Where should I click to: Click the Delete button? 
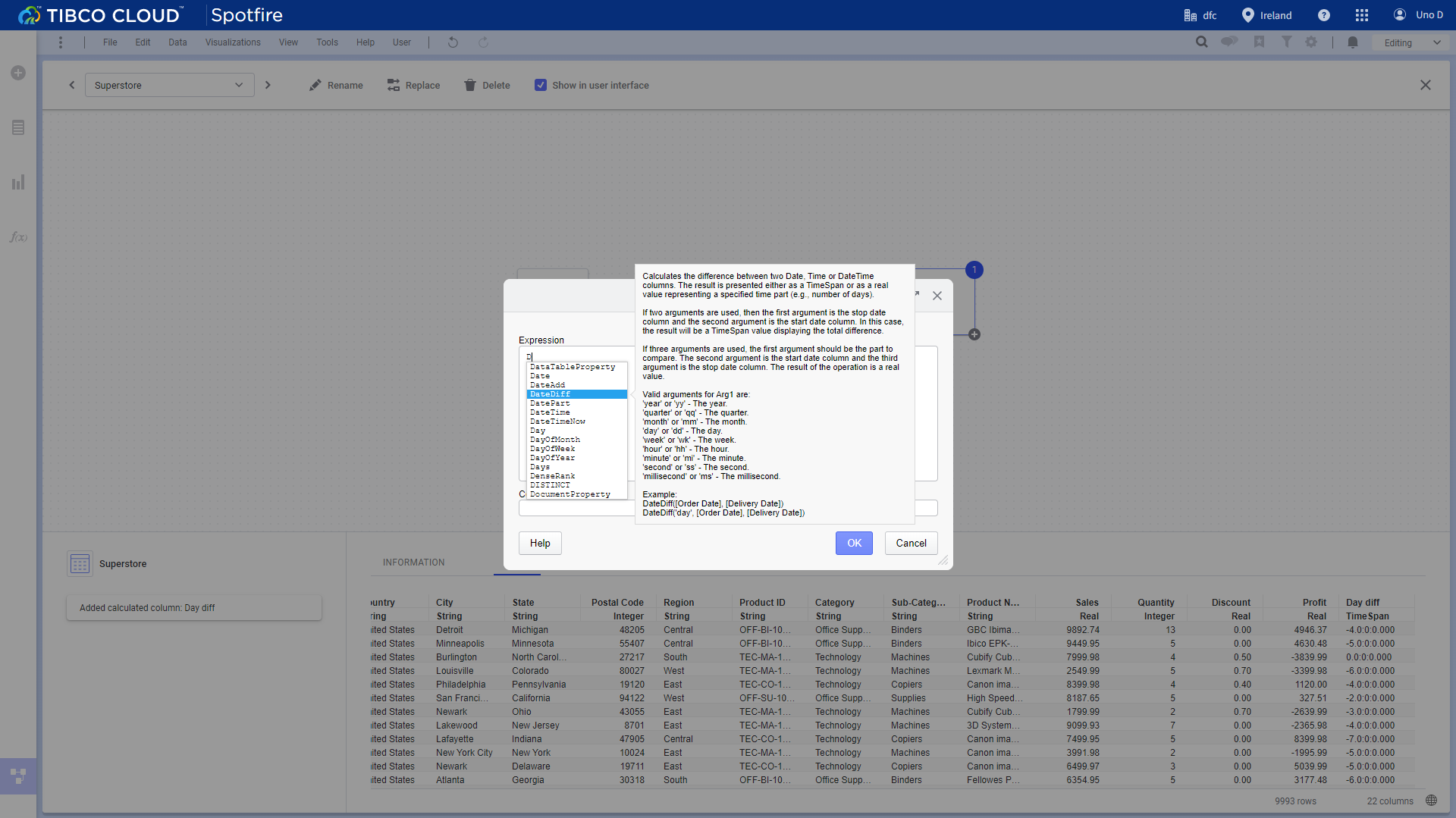[x=487, y=85]
